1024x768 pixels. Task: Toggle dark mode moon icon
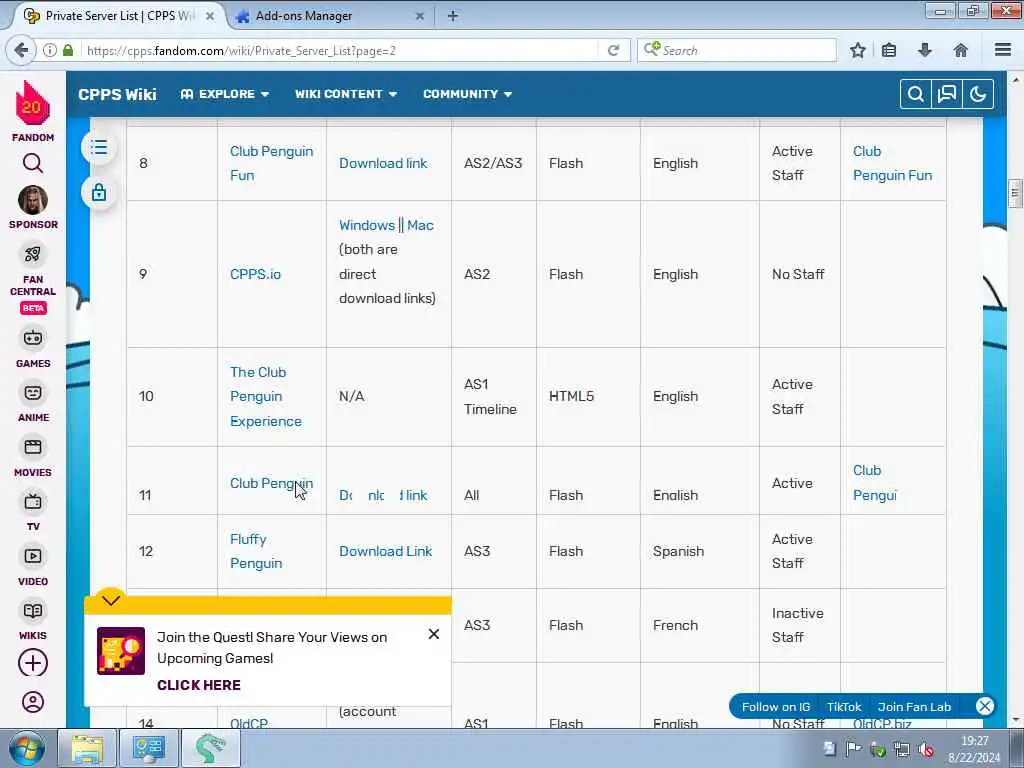click(x=978, y=95)
